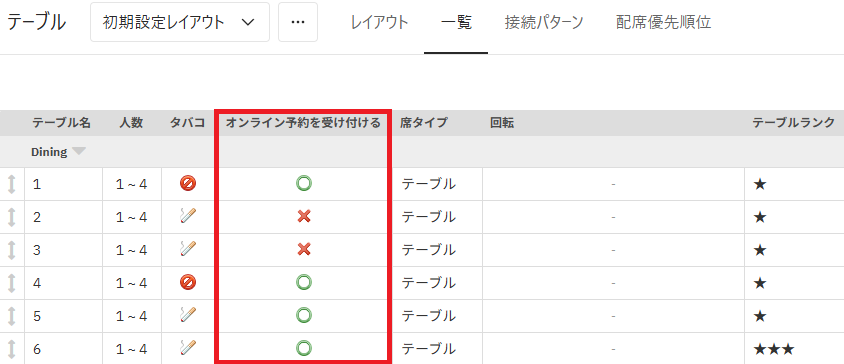Toggle online reservation cross for table 3
This screenshot has height=364, width=844.
point(304,249)
